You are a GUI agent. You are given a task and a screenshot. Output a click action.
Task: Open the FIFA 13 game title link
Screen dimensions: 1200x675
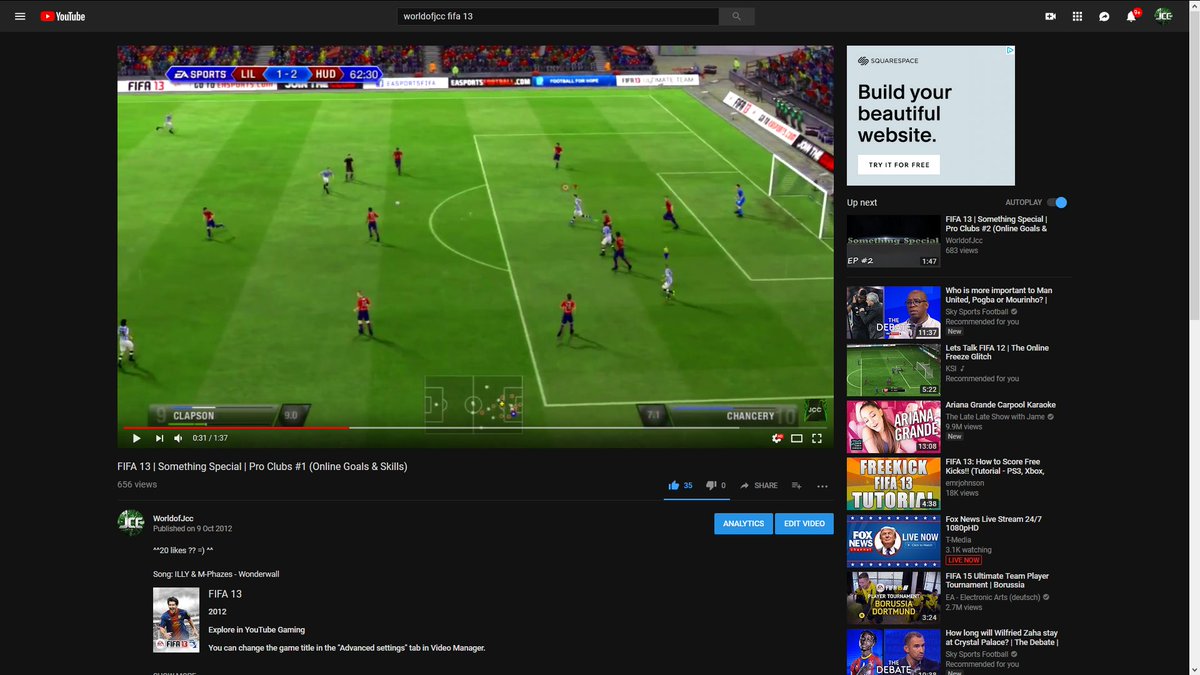pos(225,594)
